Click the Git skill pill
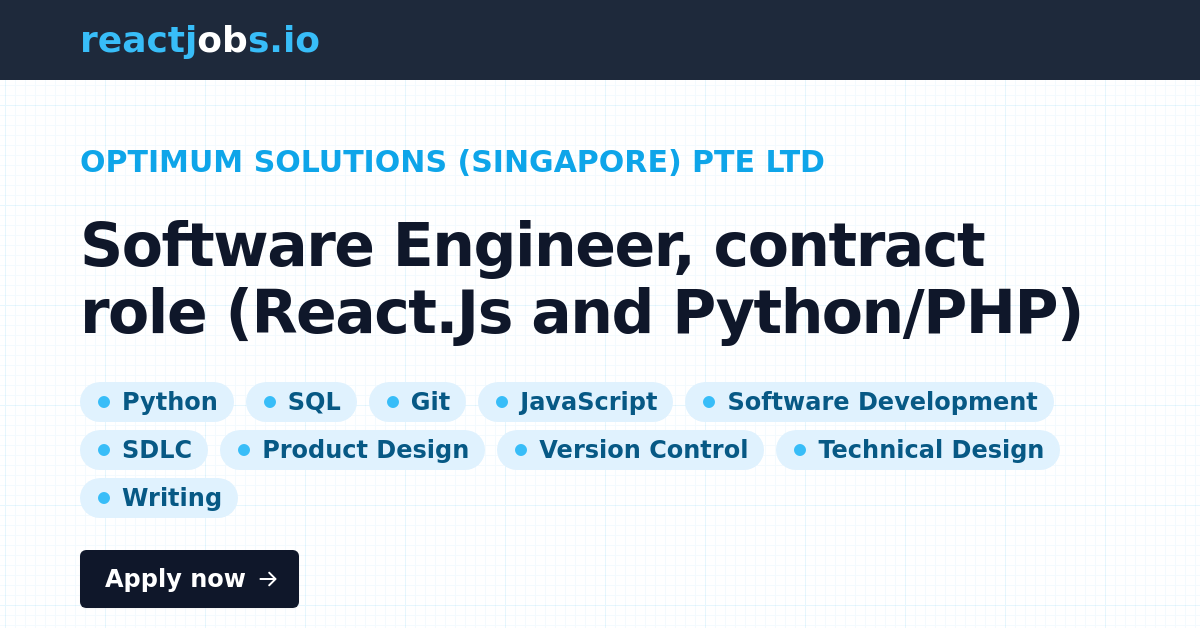1200x628 pixels. pos(417,402)
